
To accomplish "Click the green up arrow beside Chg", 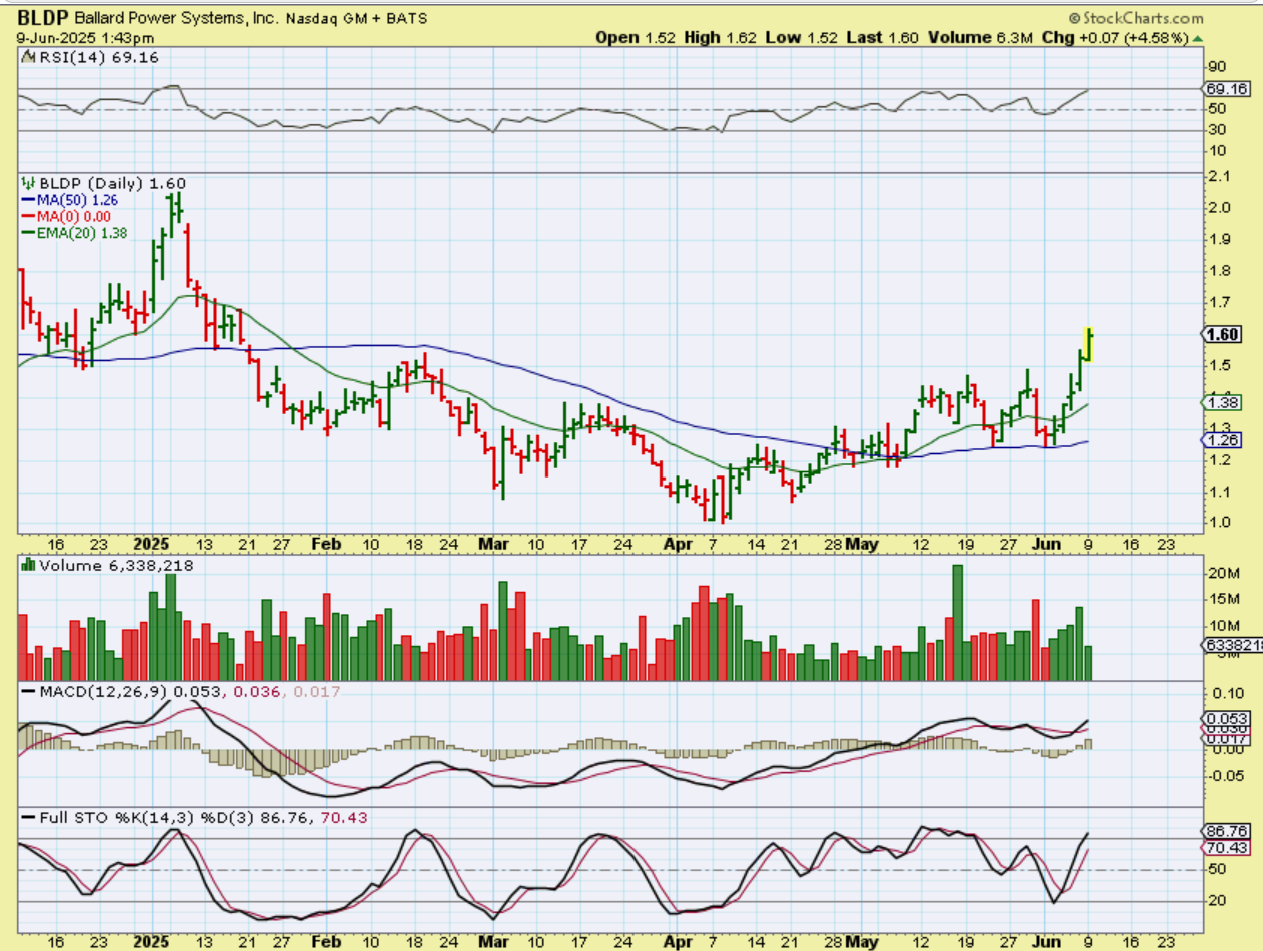I will point(1197,38).
